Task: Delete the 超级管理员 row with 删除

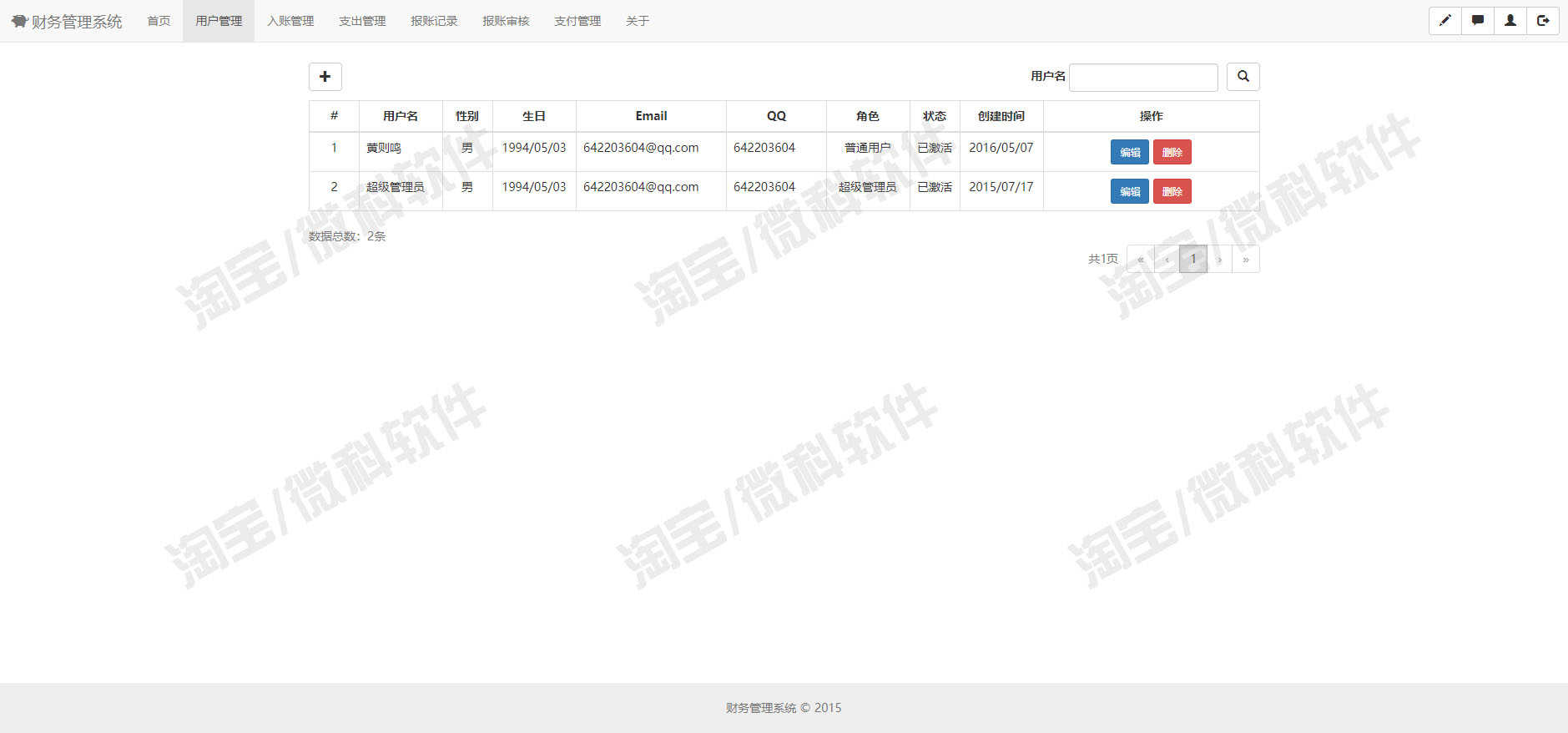Action: pos(1172,191)
